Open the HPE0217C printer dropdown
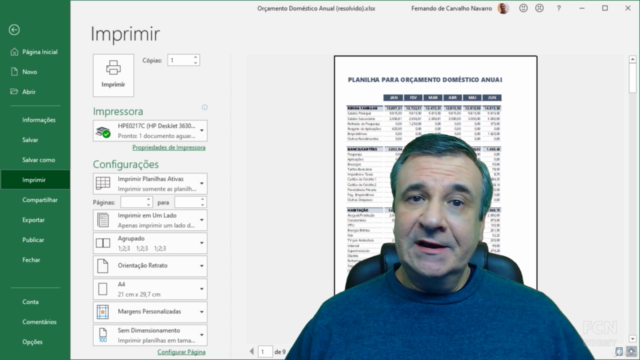The width and height of the screenshot is (640, 360). (150, 131)
